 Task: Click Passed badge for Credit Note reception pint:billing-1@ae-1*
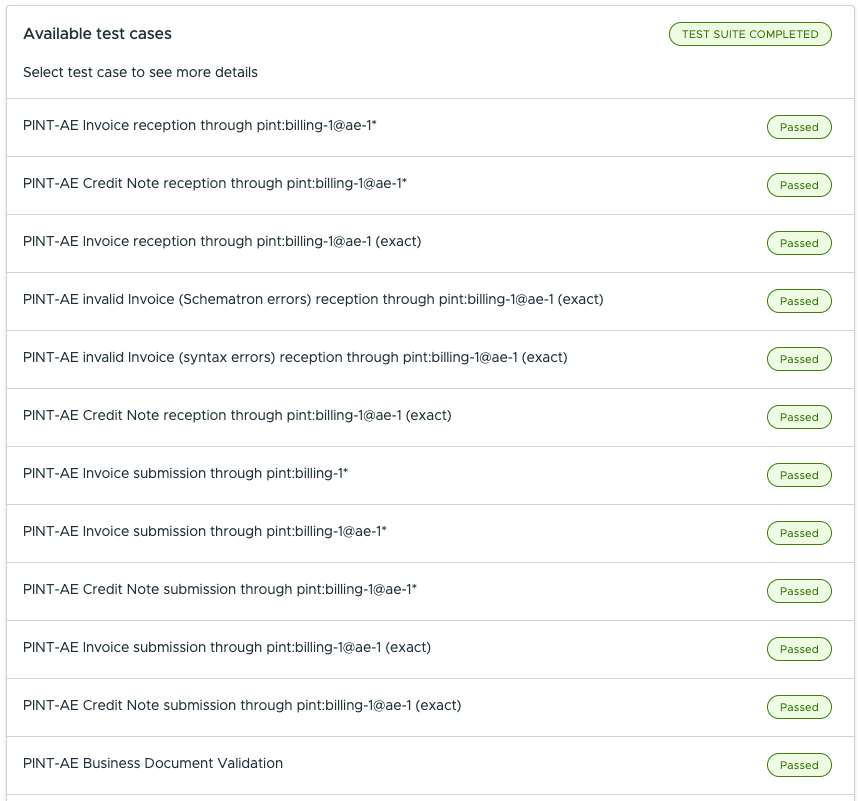[799, 186]
